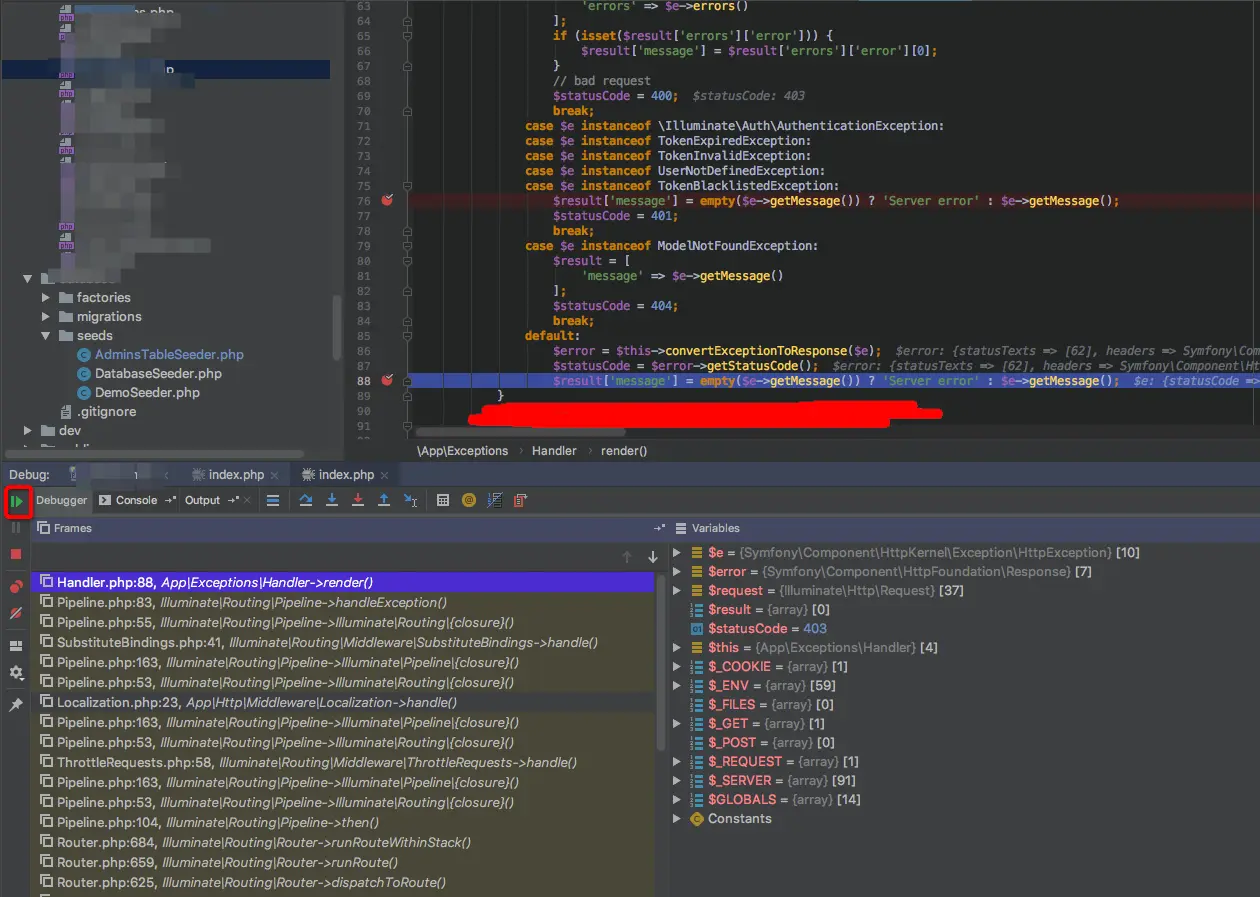Screen dimensions: 1260x897
Task: Remove breakpoint on line 76
Action: [x=388, y=200]
